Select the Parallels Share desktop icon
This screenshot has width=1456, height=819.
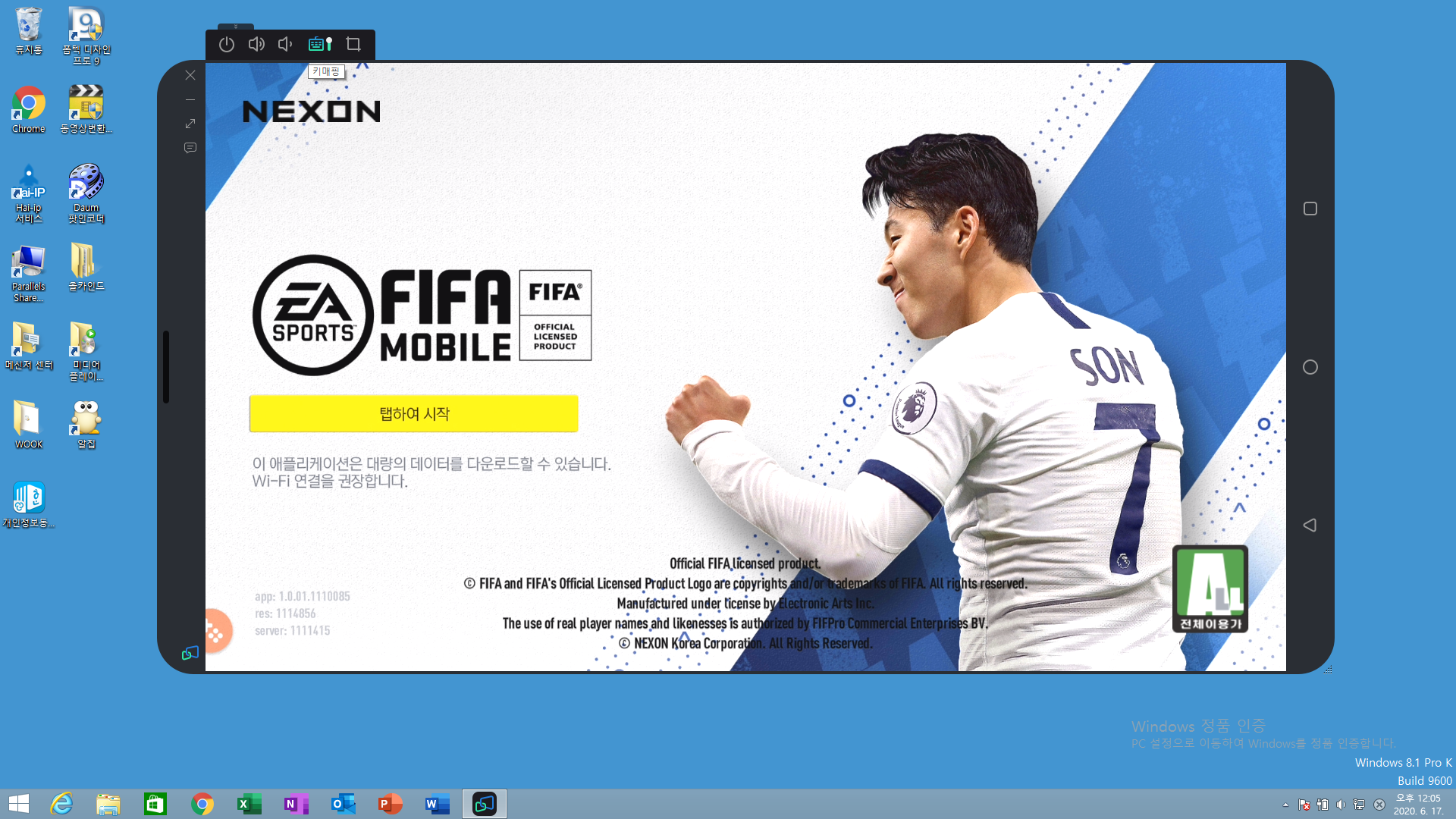[29, 273]
